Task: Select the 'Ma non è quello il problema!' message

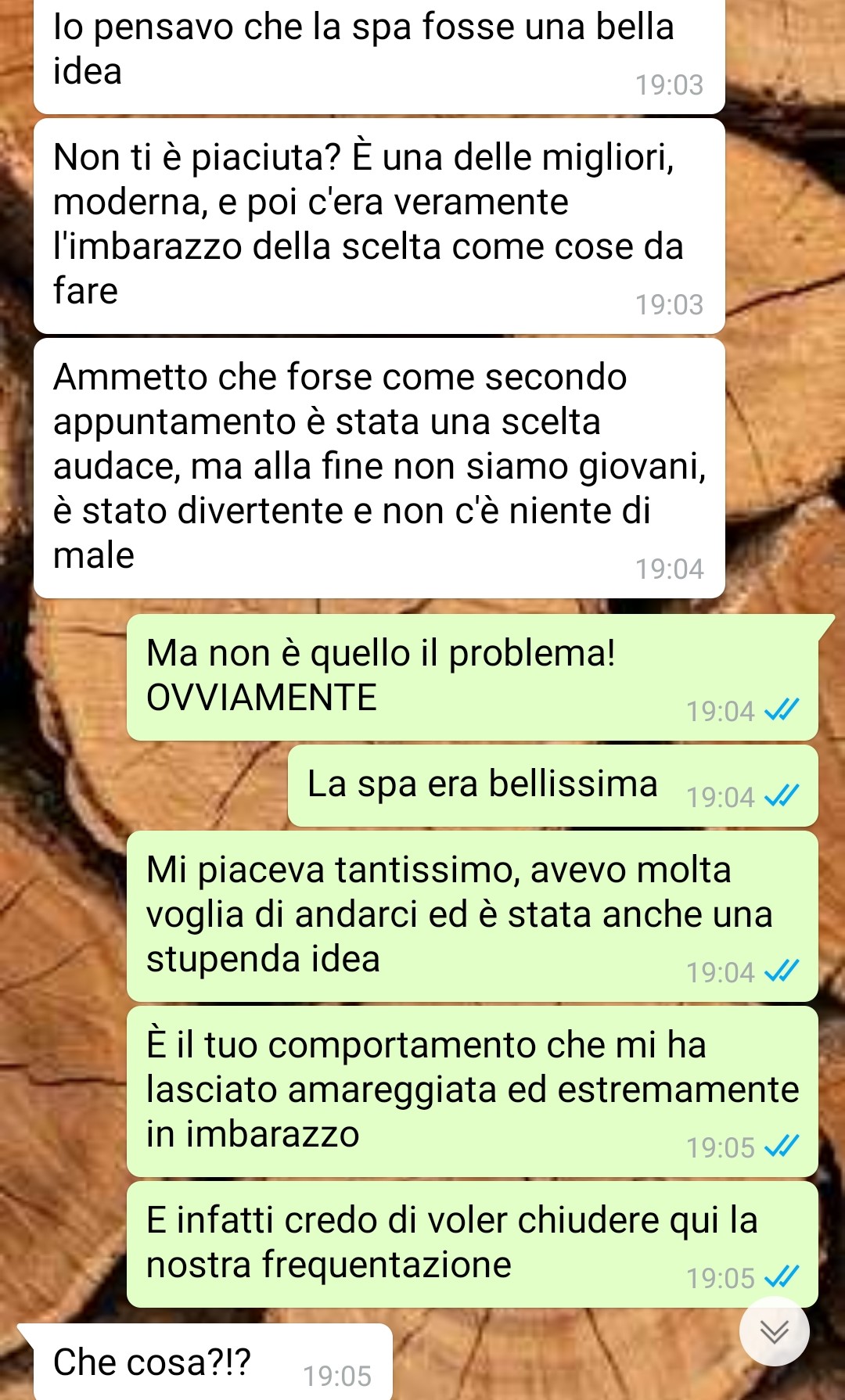Action: click(x=473, y=677)
